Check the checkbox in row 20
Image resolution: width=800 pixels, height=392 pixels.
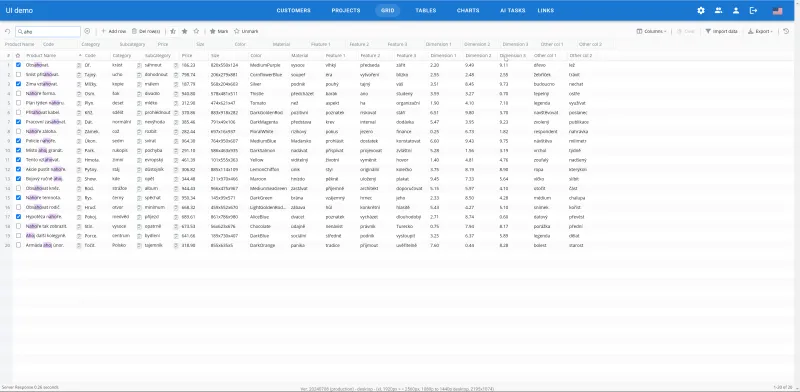[x=18, y=245]
